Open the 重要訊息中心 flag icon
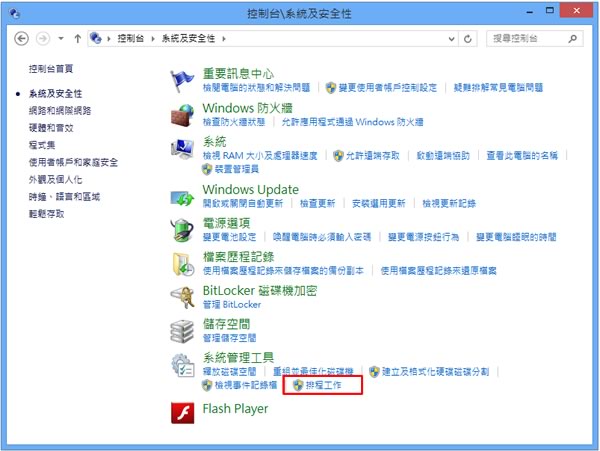The image size is (600, 451). [182, 81]
